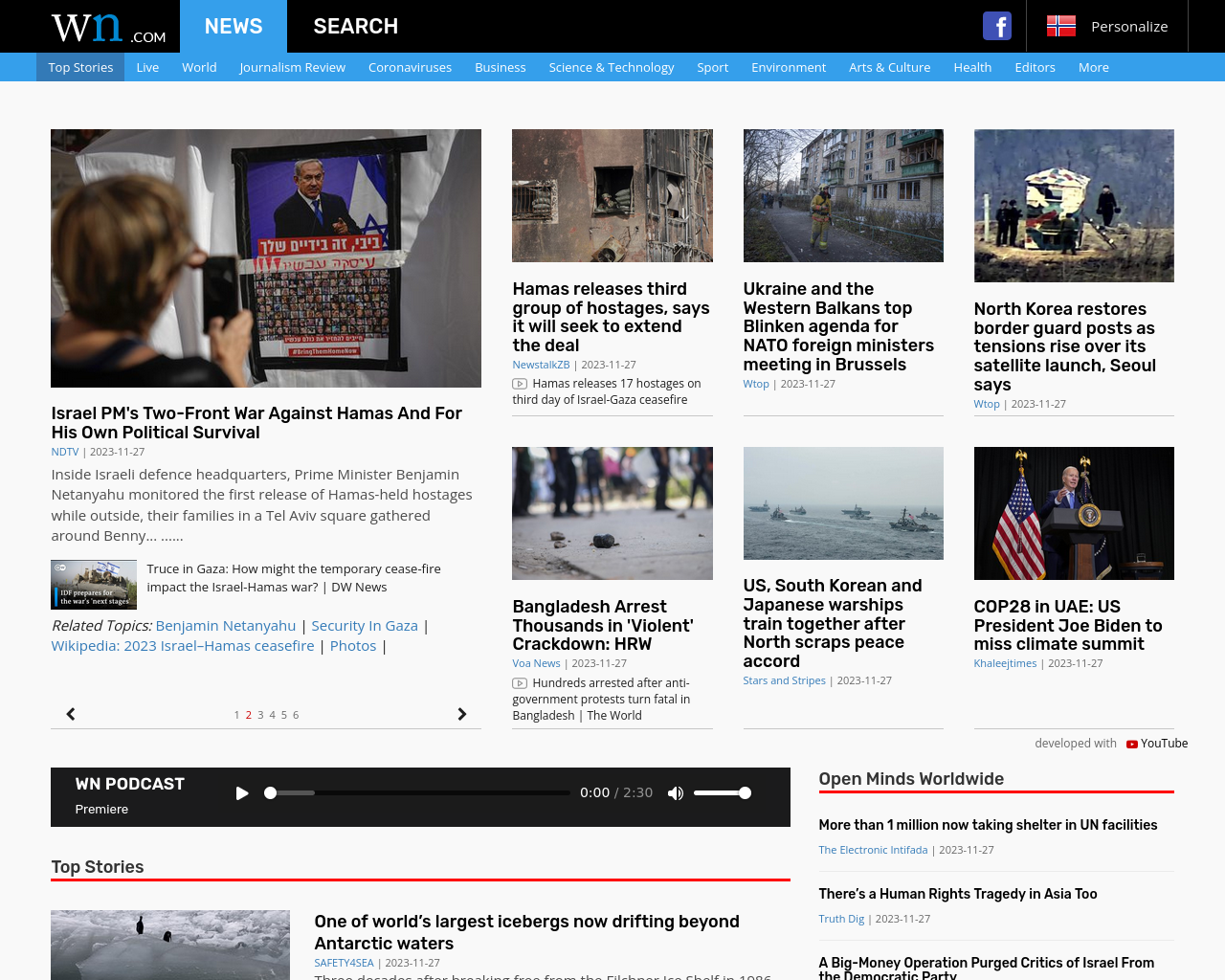The image size is (1225, 980).
Task: Open COP28 in UAE Biden headline
Action: point(1068,625)
